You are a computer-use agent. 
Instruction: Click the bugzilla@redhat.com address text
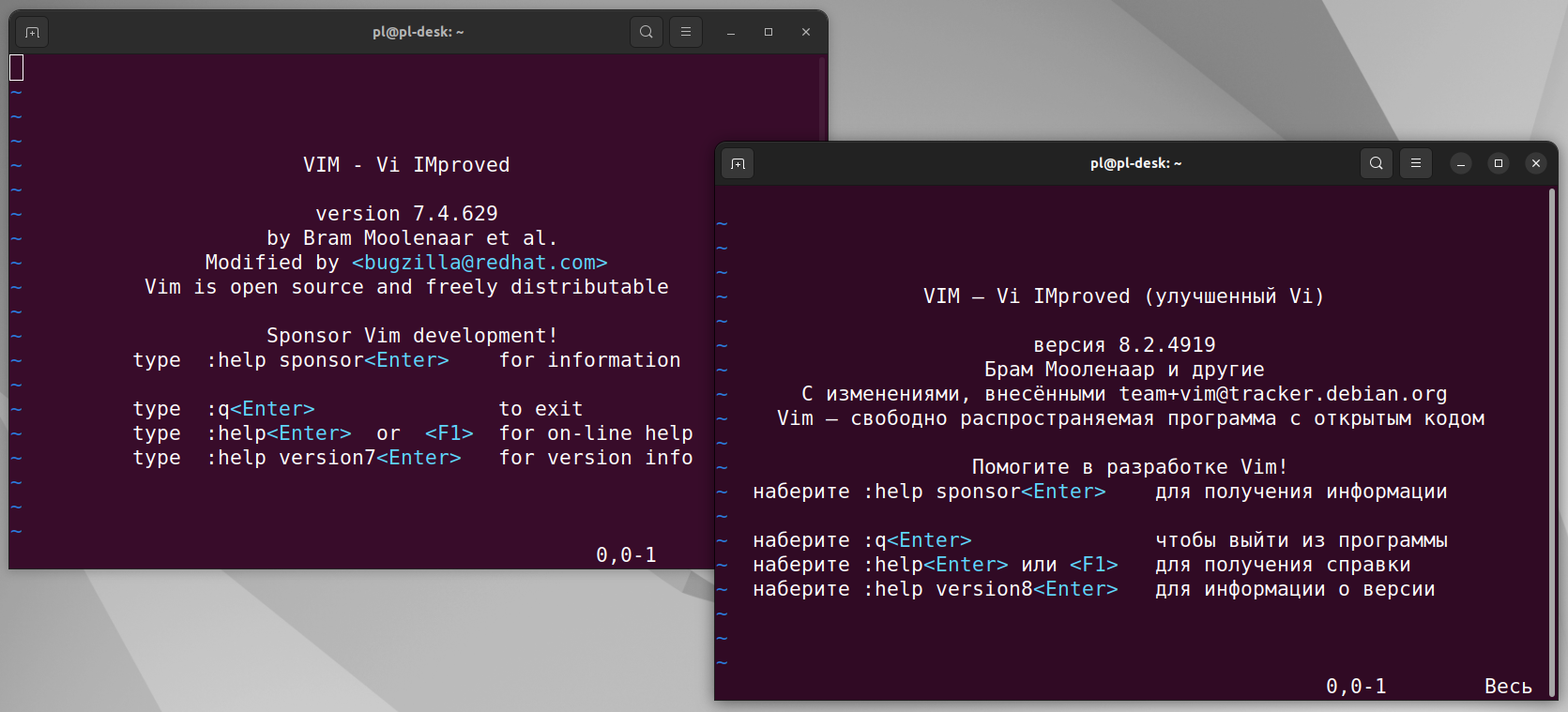point(480,263)
